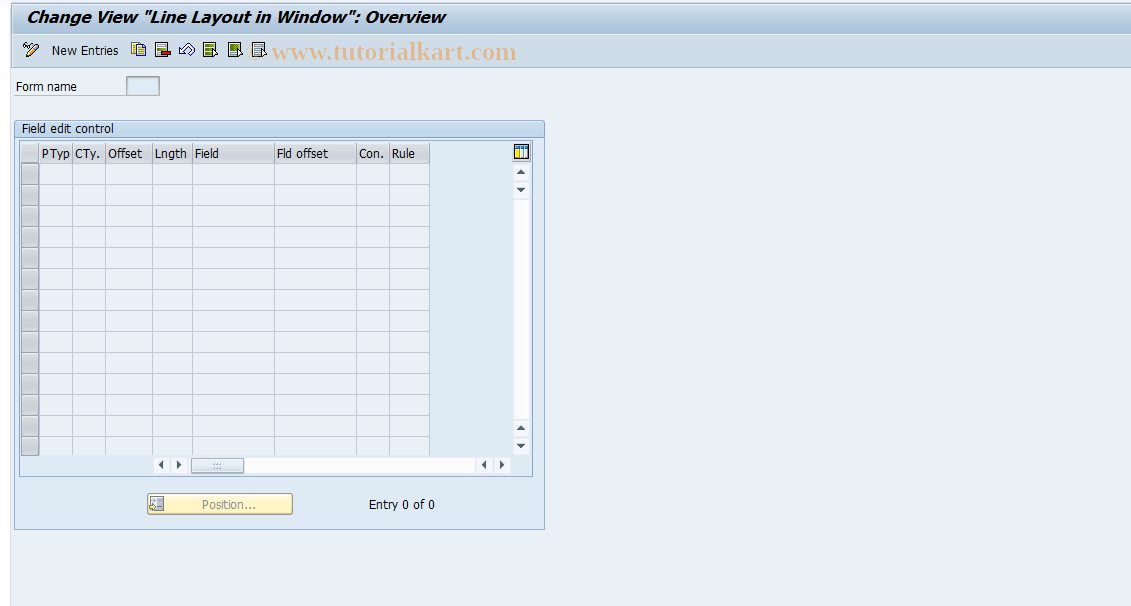Toggle Display/Change mode pencil icon
This screenshot has width=1131, height=606.
coord(30,50)
